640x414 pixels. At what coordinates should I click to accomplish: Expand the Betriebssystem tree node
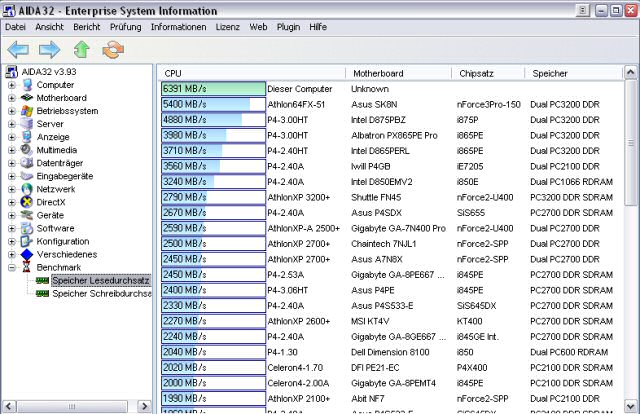(x=12, y=111)
